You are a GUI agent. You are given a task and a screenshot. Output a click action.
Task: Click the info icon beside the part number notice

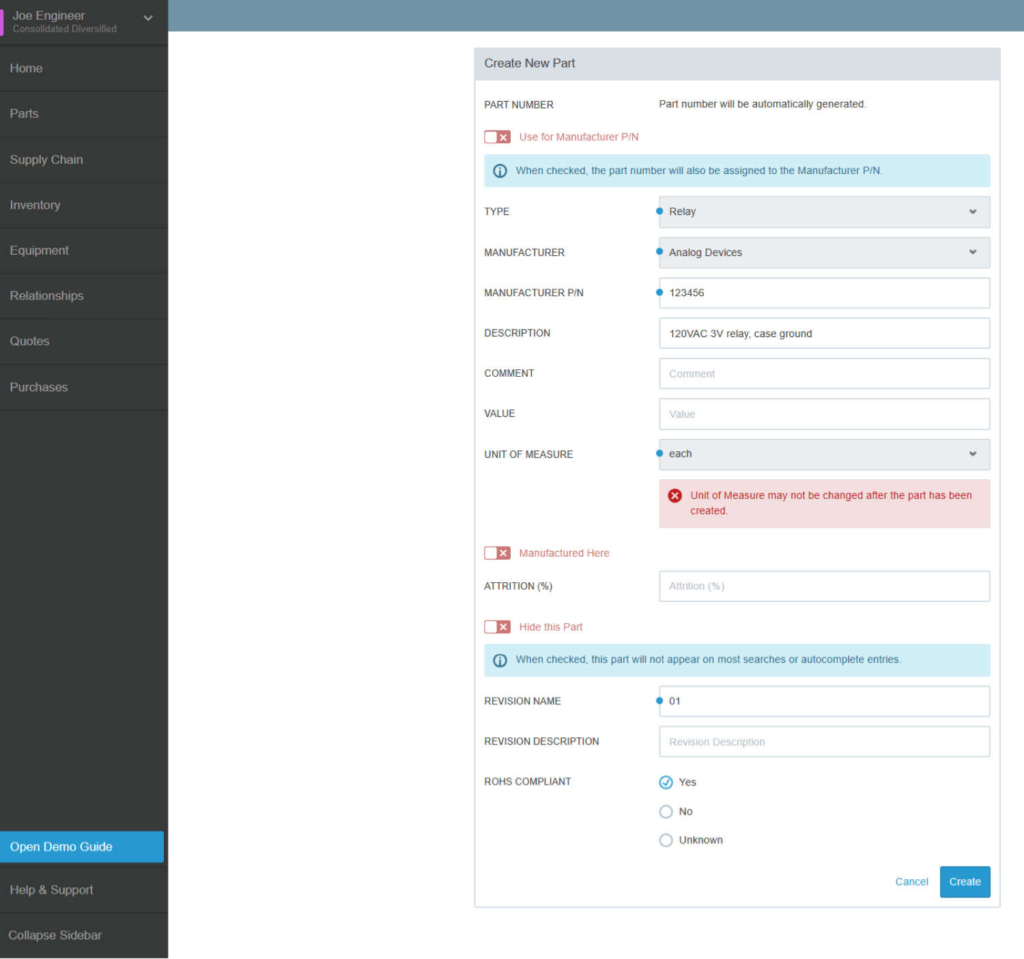coord(500,170)
